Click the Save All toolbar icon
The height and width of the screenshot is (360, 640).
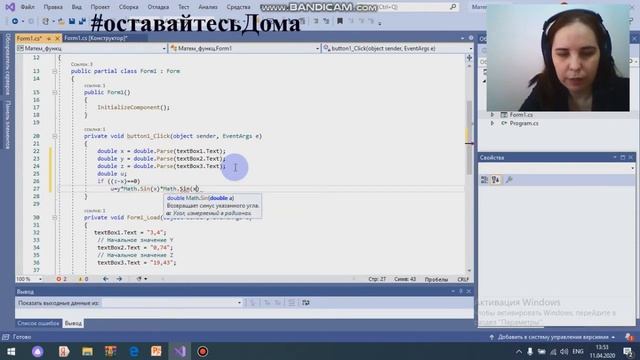(x=82, y=21)
